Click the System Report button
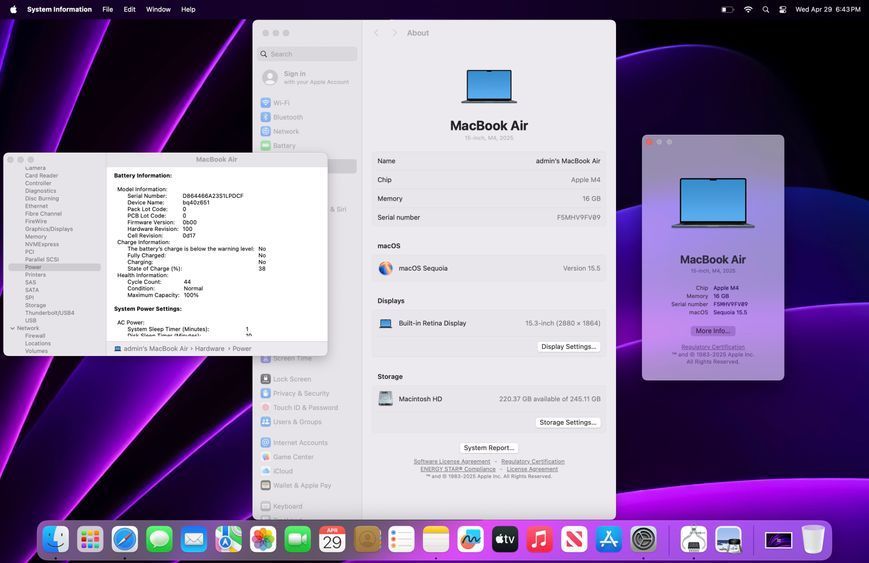Image resolution: width=869 pixels, height=563 pixels. pos(489,448)
